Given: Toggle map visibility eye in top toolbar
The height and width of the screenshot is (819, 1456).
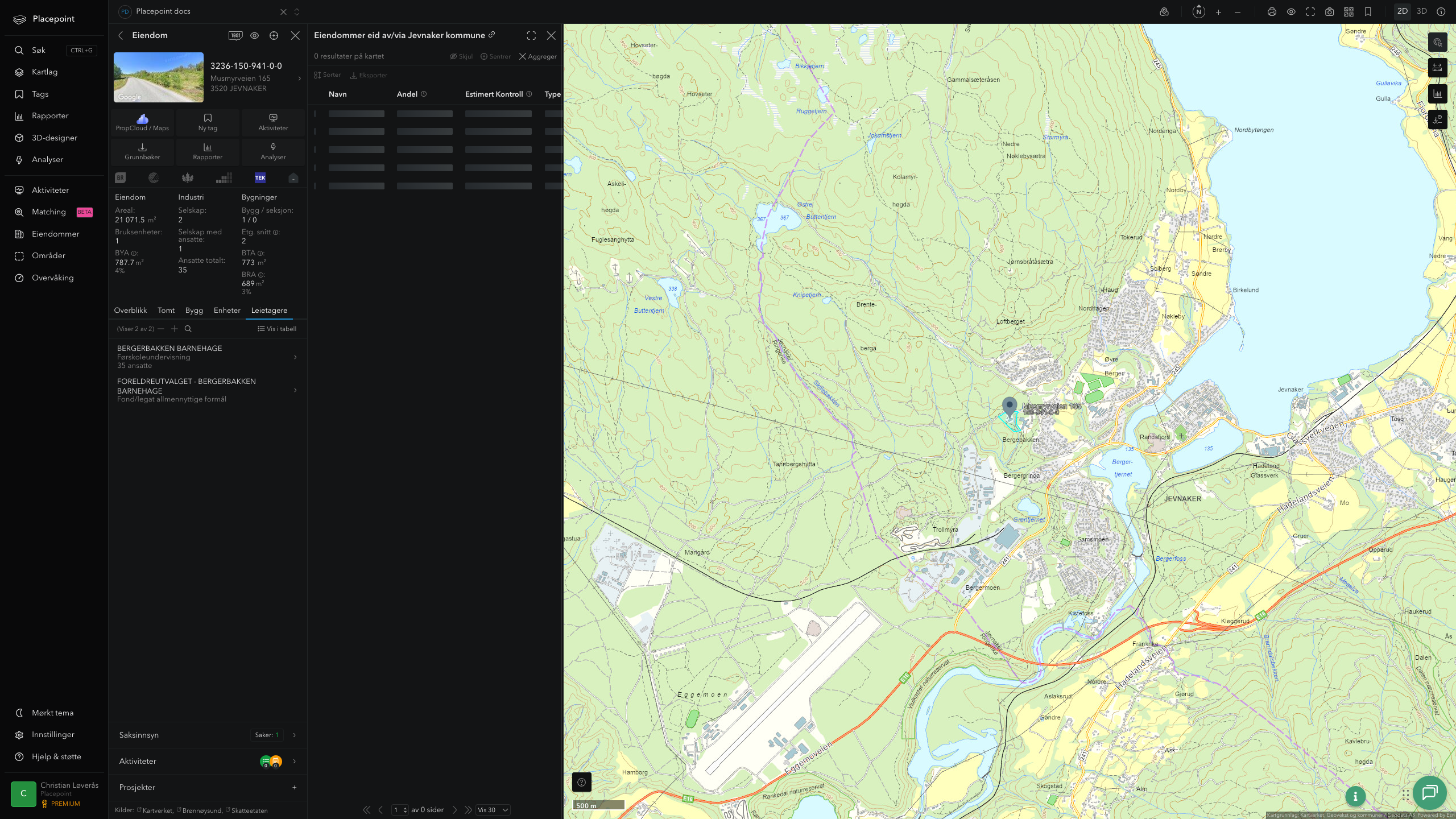Looking at the screenshot, I should (x=1291, y=12).
